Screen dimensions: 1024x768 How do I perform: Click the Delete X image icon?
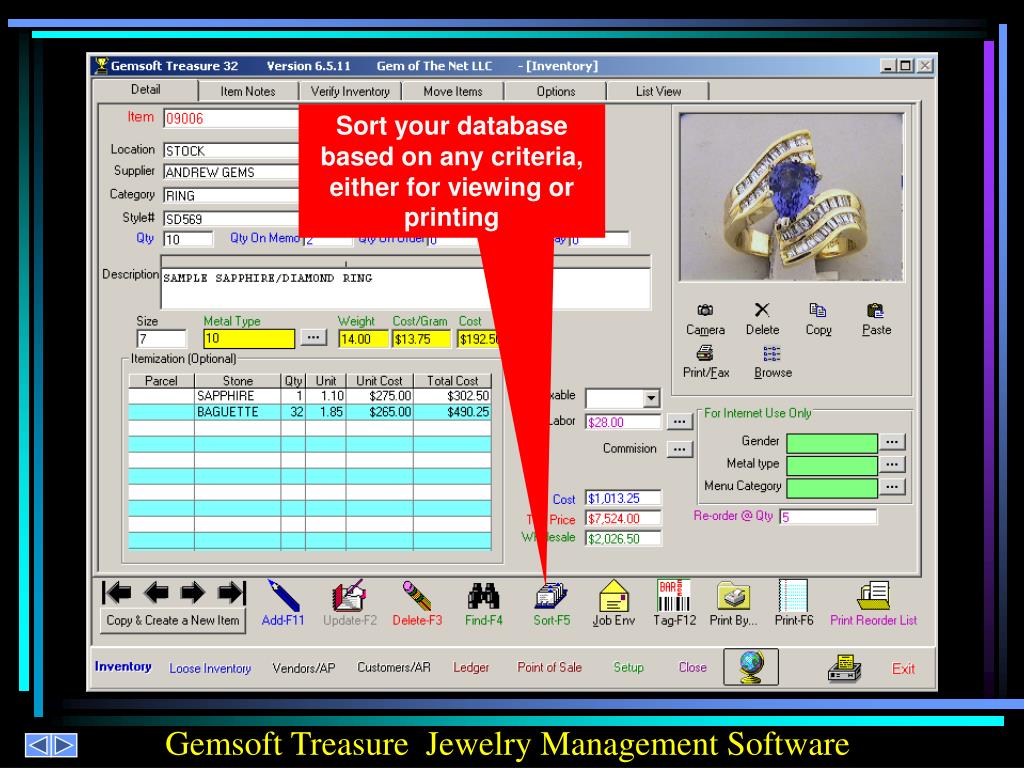point(762,310)
